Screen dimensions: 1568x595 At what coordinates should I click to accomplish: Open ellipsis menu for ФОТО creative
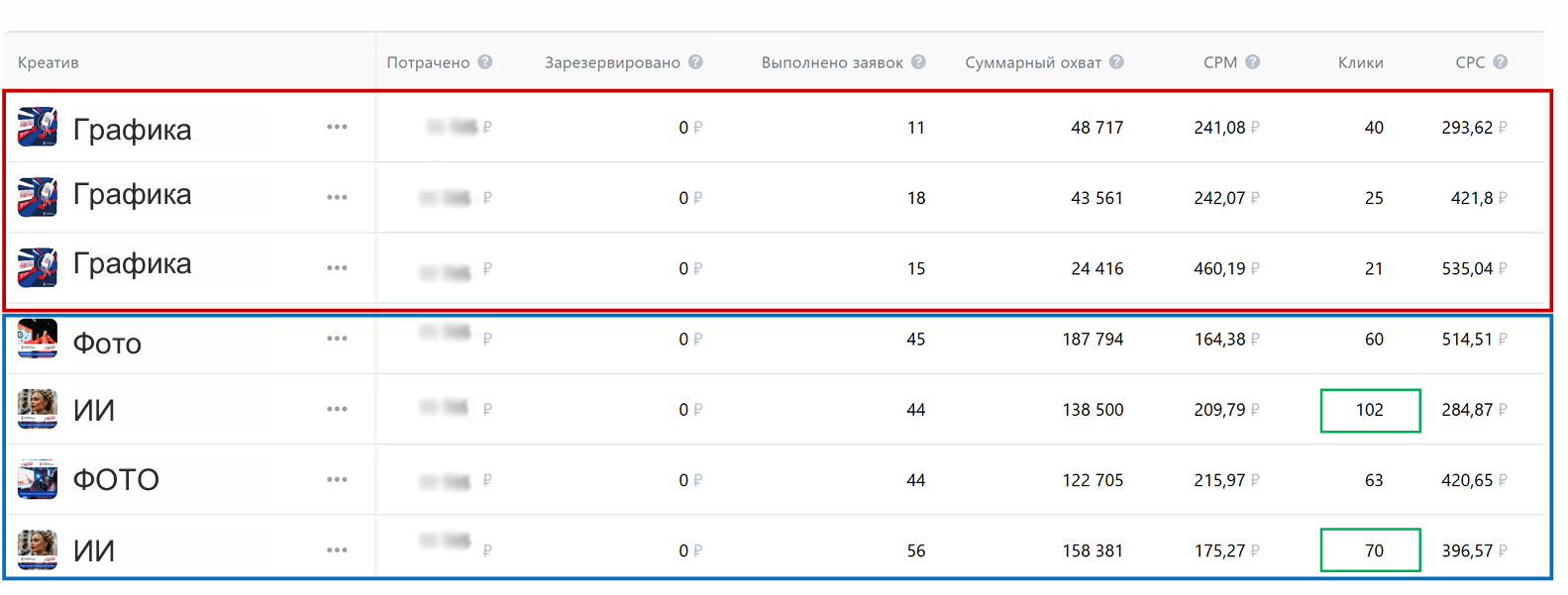337,479
